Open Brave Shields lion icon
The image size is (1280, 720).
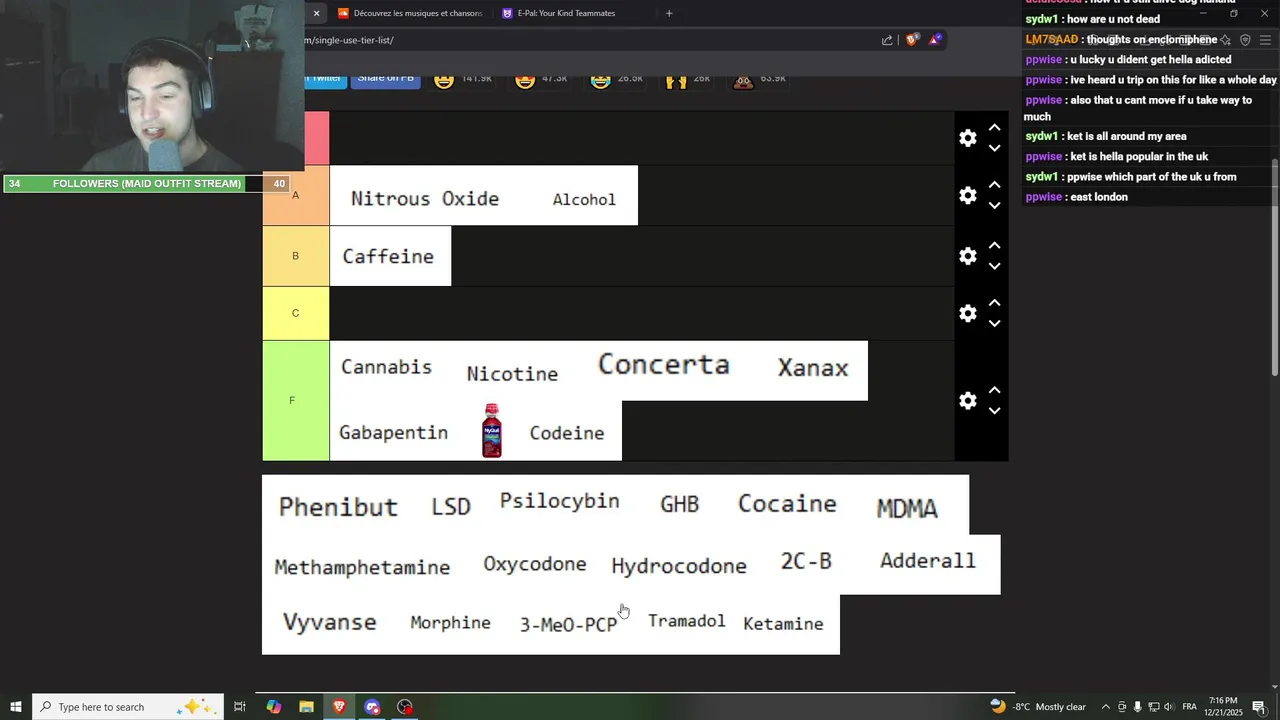[x=912, y=40]
